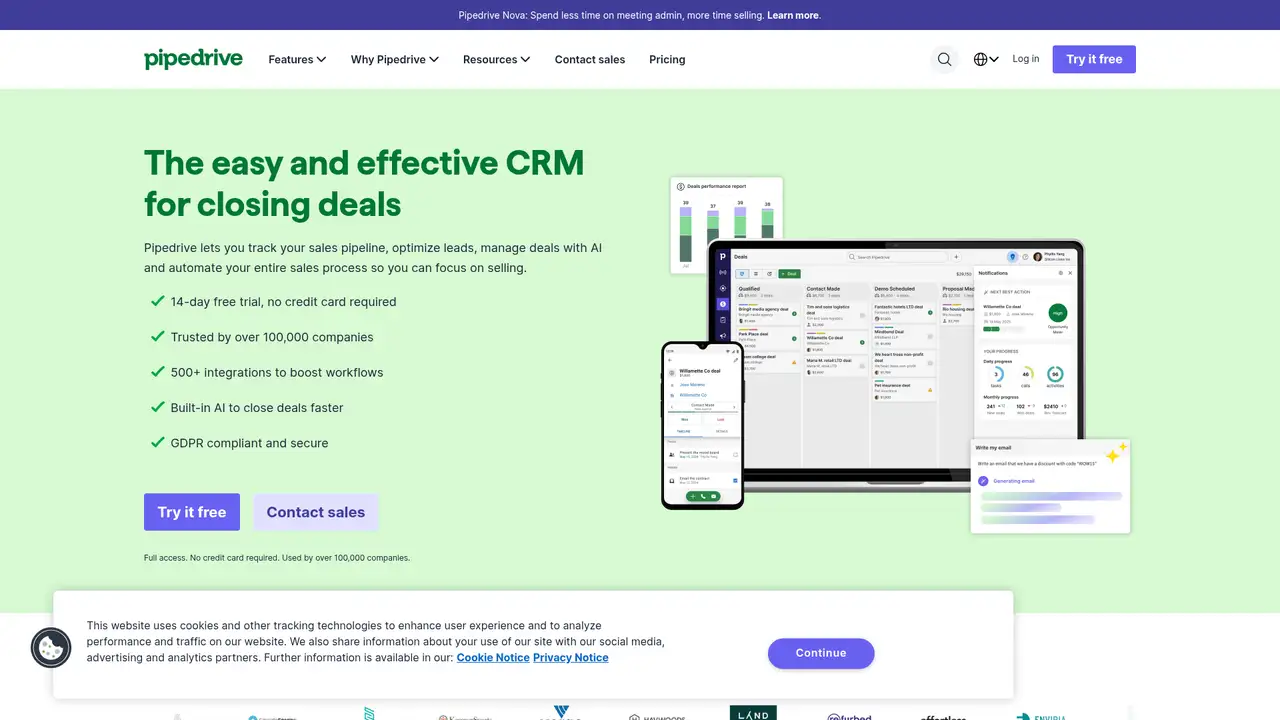The height and width of the screenshot is (720, 1280).
Task: Select 'Trusted by over 100,000 companies' text
Action: point(272,337)
